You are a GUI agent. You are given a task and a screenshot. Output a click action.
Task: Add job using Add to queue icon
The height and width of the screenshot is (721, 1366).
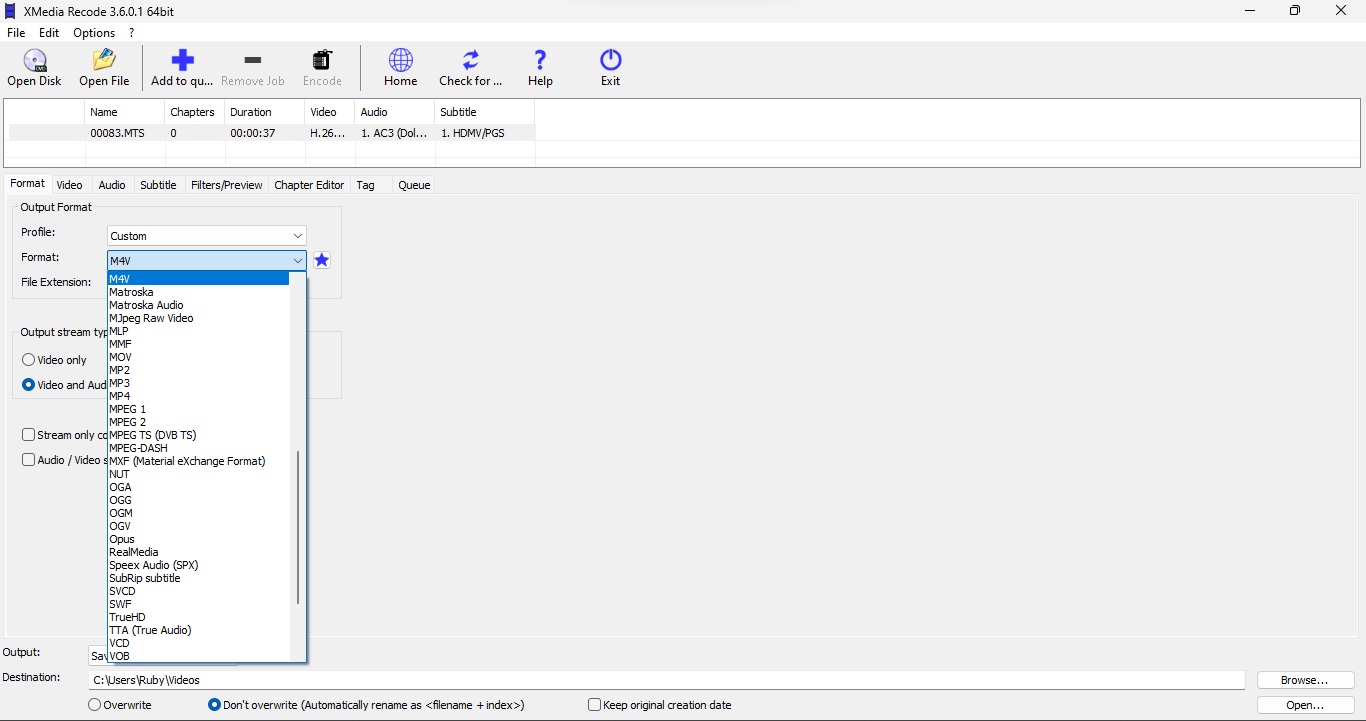[182, 60]
